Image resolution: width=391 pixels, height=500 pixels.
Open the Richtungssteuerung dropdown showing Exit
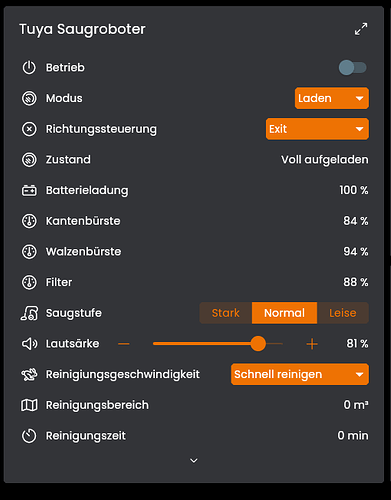coord(317,129)
